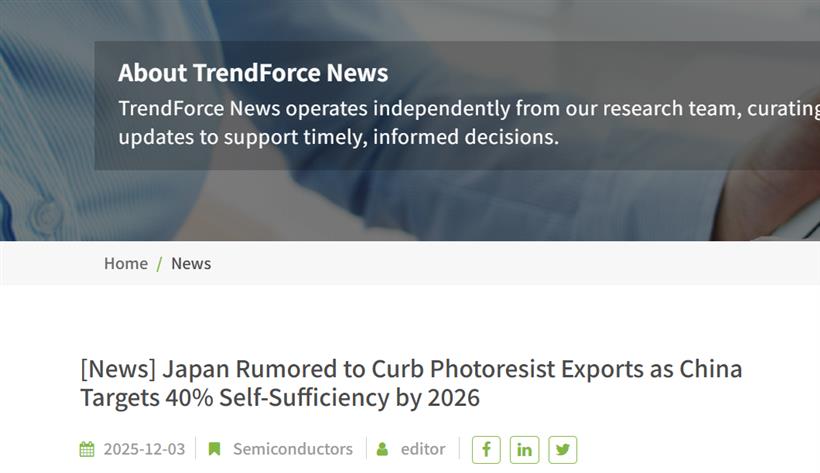
Task: Click the 2025-12-03 publication date
Action: coord(144,449)
